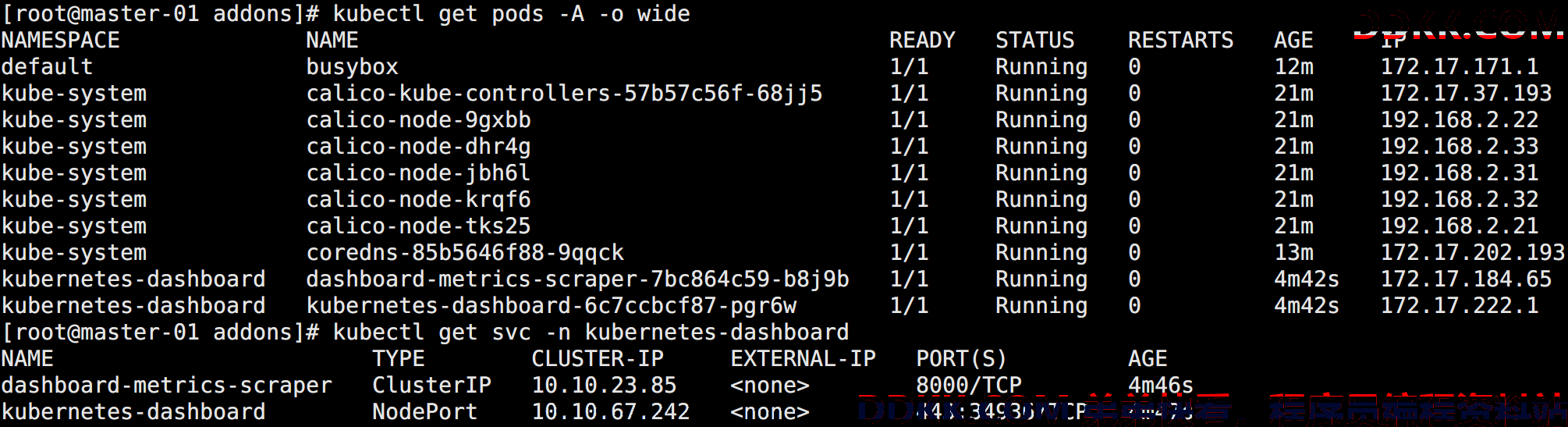This screenshot has width=1568, height=427.
Task: Select the STATUS column header
Action: point(1035,41)
